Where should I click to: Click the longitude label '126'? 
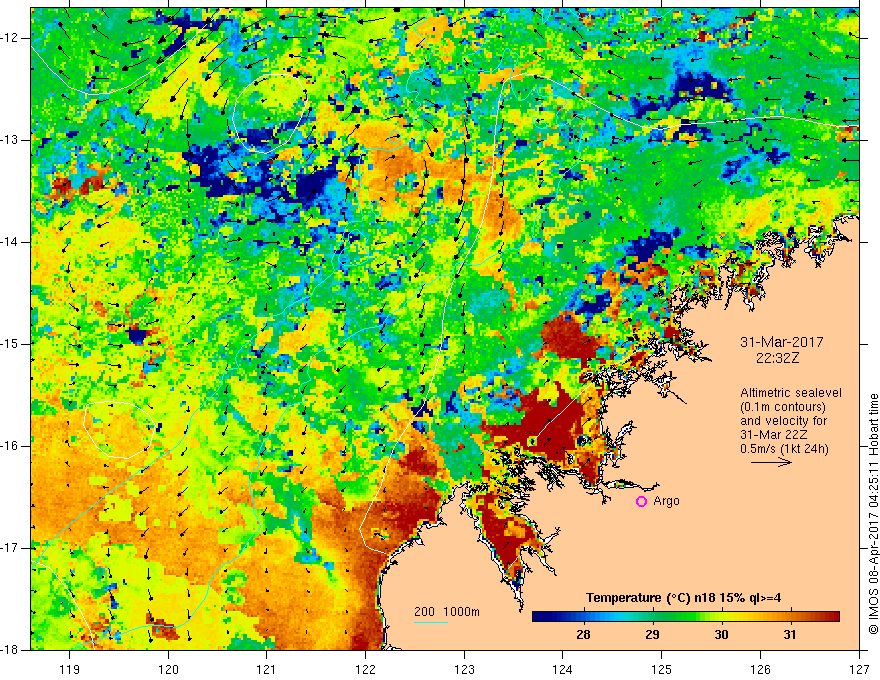click(760, 669)
